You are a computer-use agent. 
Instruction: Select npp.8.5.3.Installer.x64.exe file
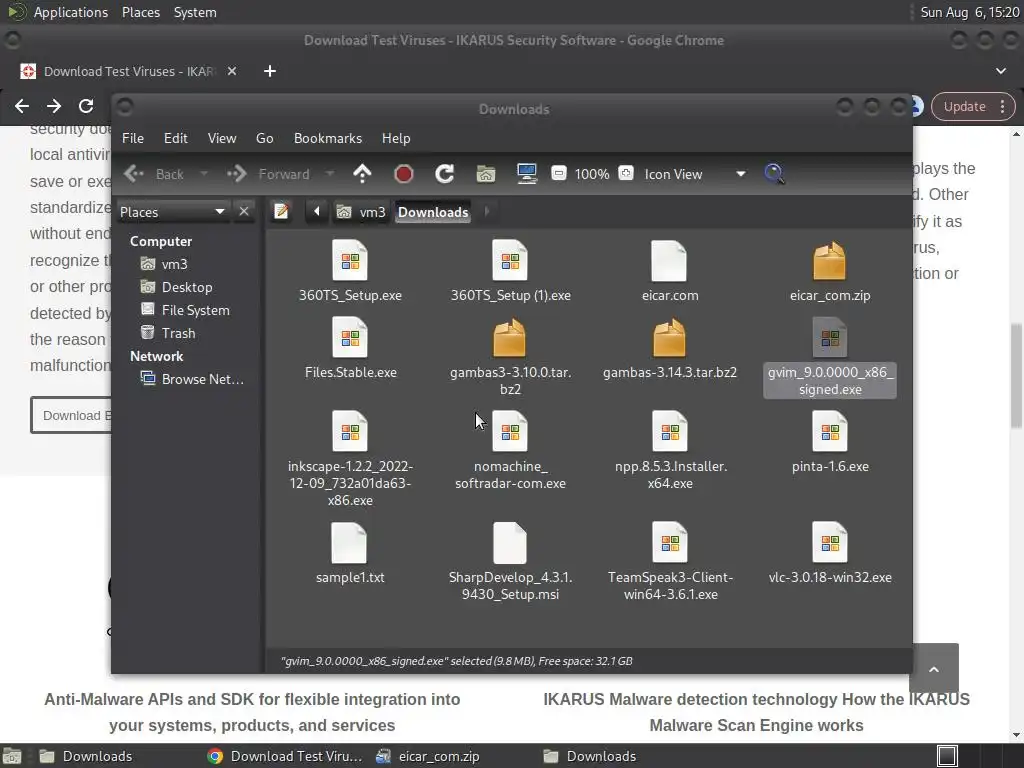[669, 451]
